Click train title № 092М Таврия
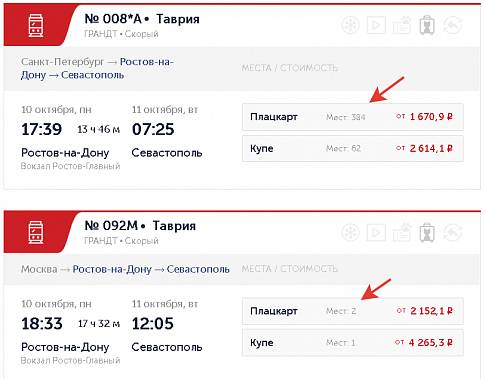Screen dimensions: 485x379 click(x=140, y=226)
